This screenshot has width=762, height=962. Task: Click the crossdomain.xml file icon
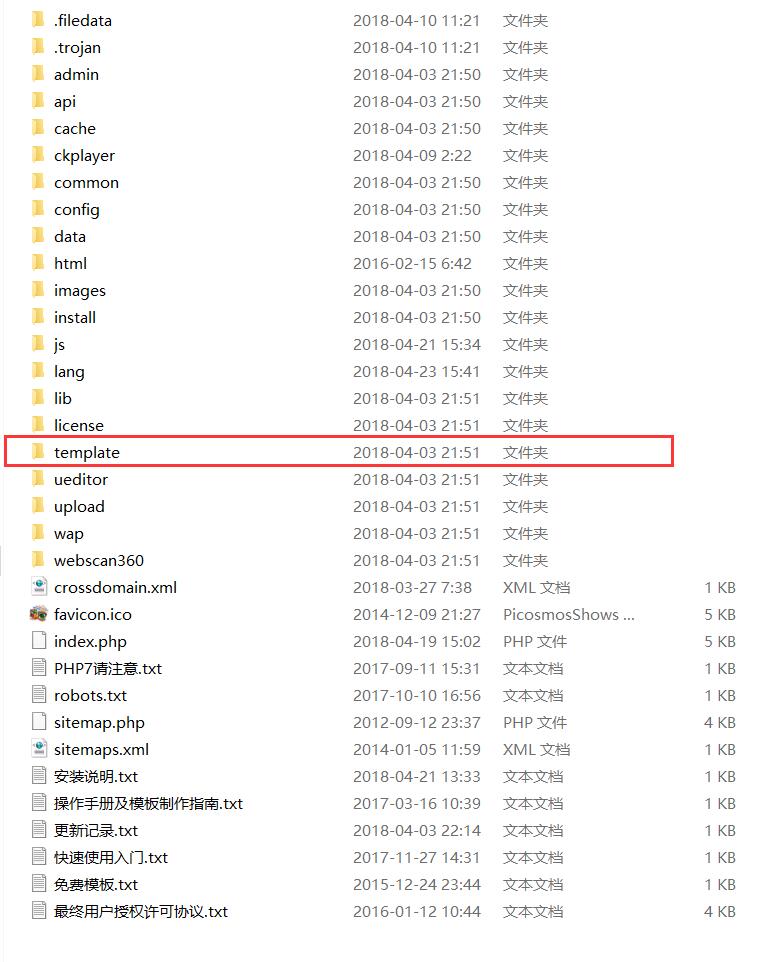39,587
